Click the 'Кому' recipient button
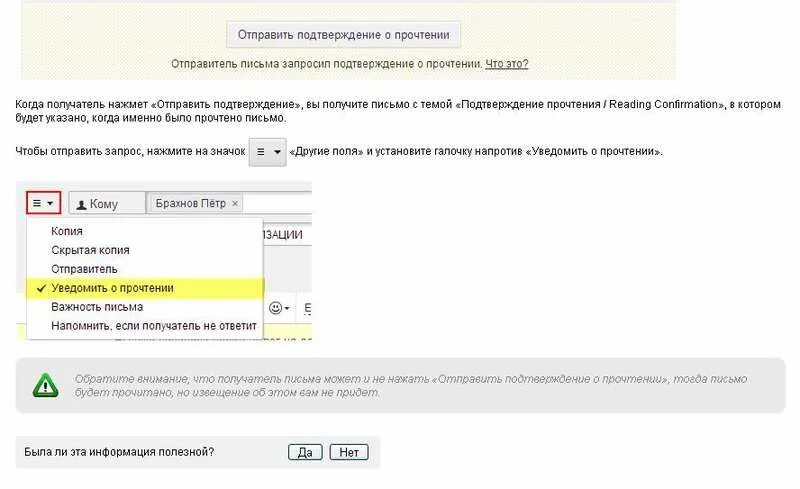 coord(107,204)
